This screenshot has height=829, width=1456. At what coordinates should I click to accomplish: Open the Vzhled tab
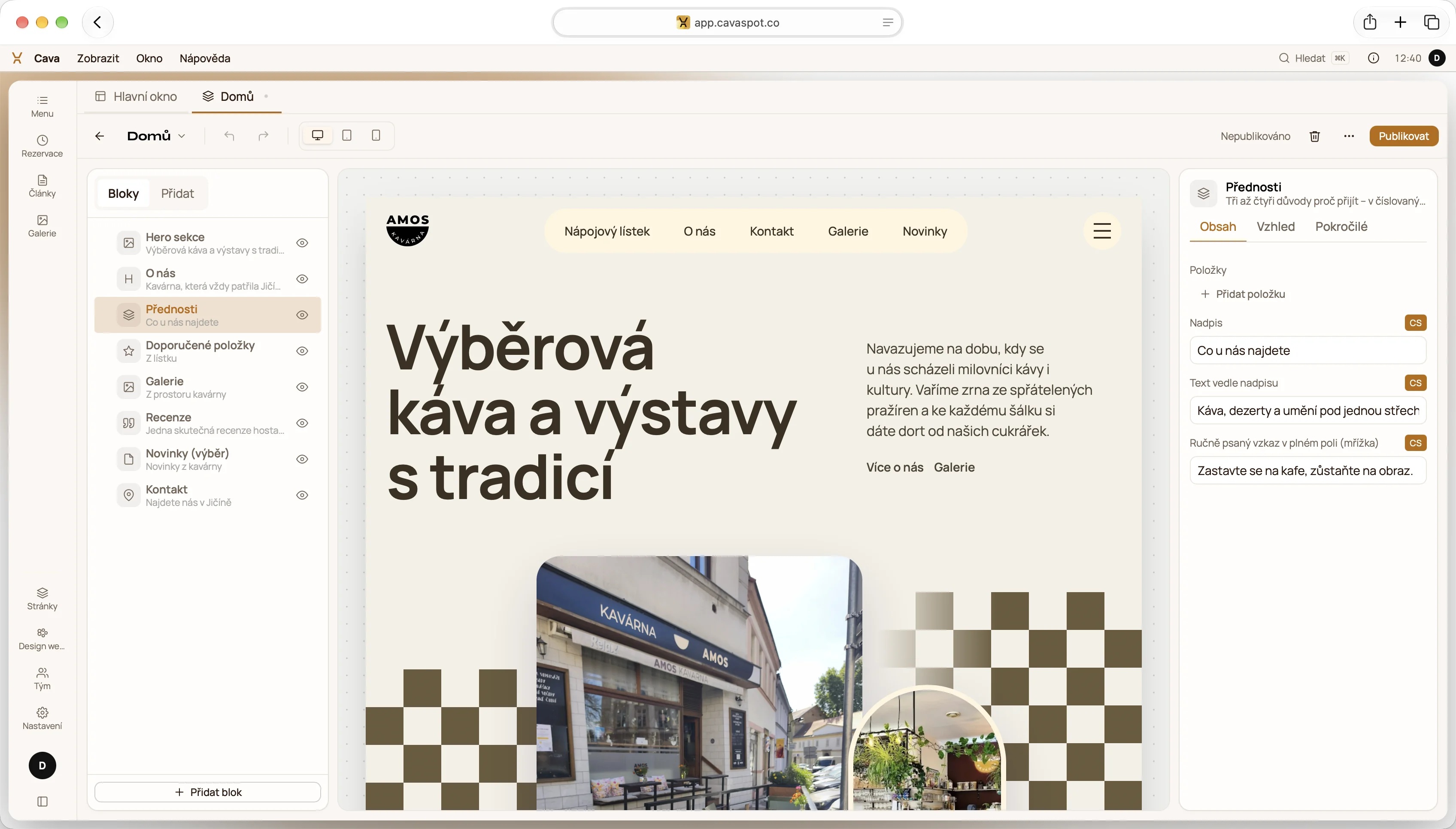click(x=1275, y=227)
